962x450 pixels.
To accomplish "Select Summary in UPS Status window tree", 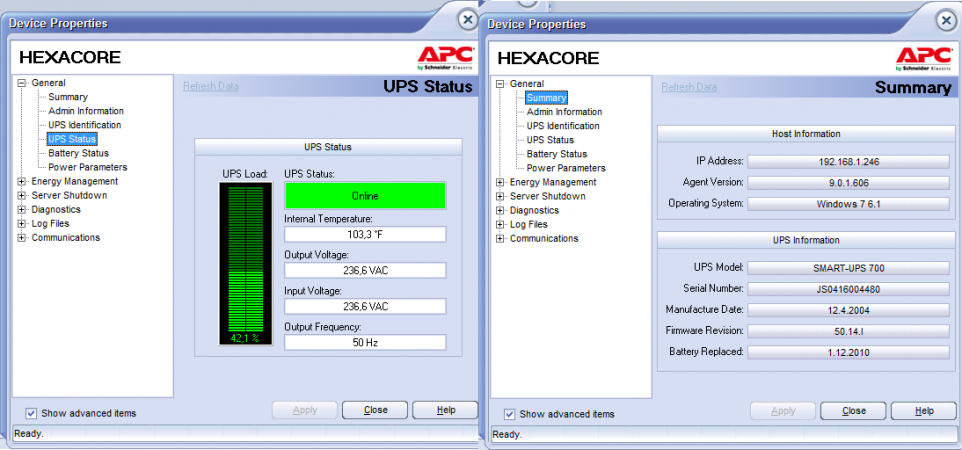I will click(68, 97).
